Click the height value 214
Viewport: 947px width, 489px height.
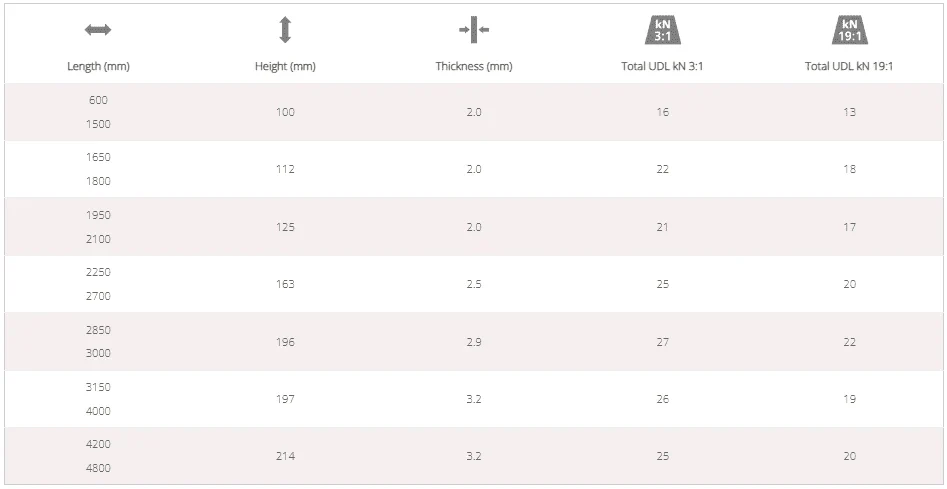click(285, 456)
